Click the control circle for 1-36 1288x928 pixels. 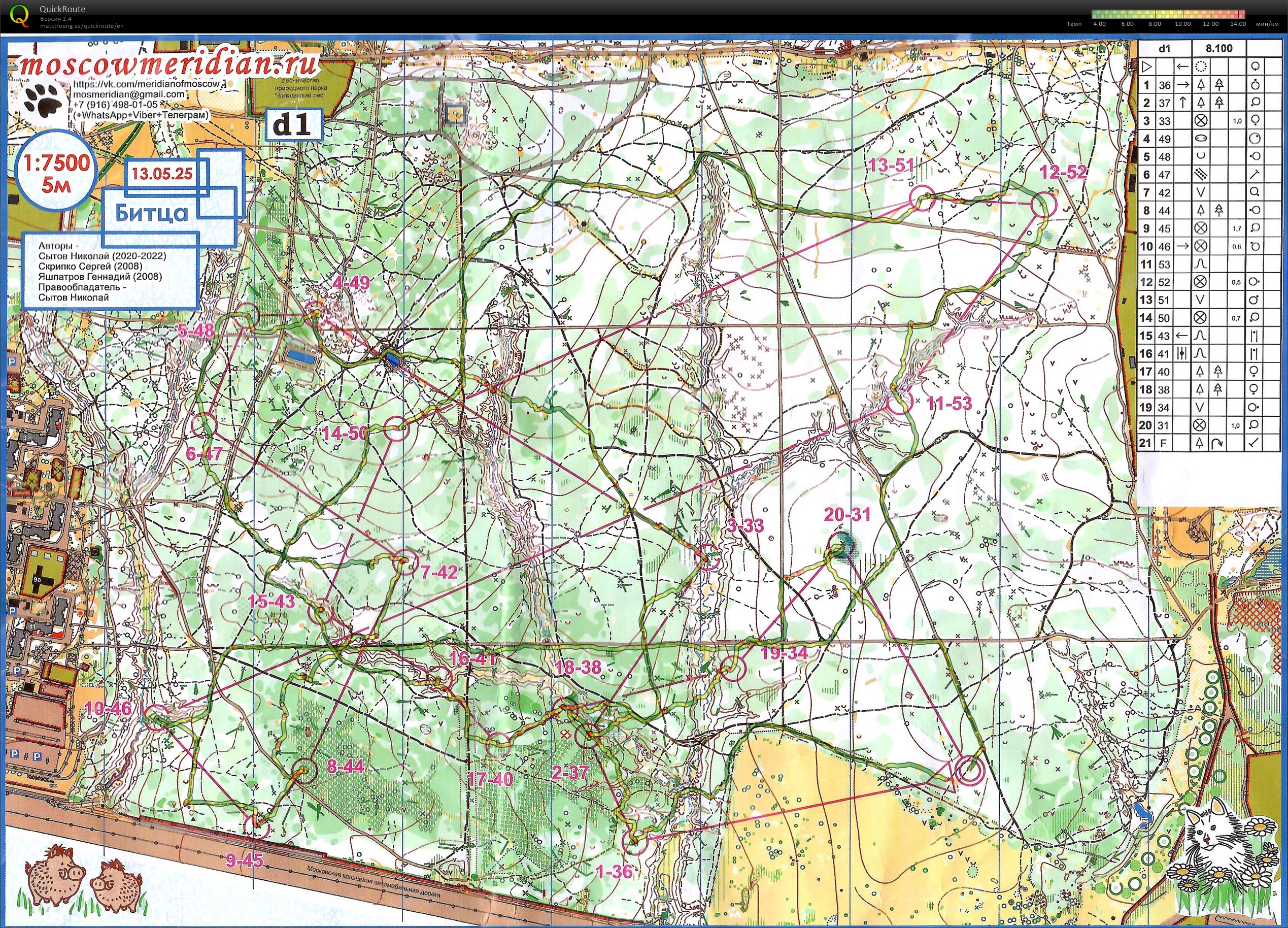coord(635,842)
